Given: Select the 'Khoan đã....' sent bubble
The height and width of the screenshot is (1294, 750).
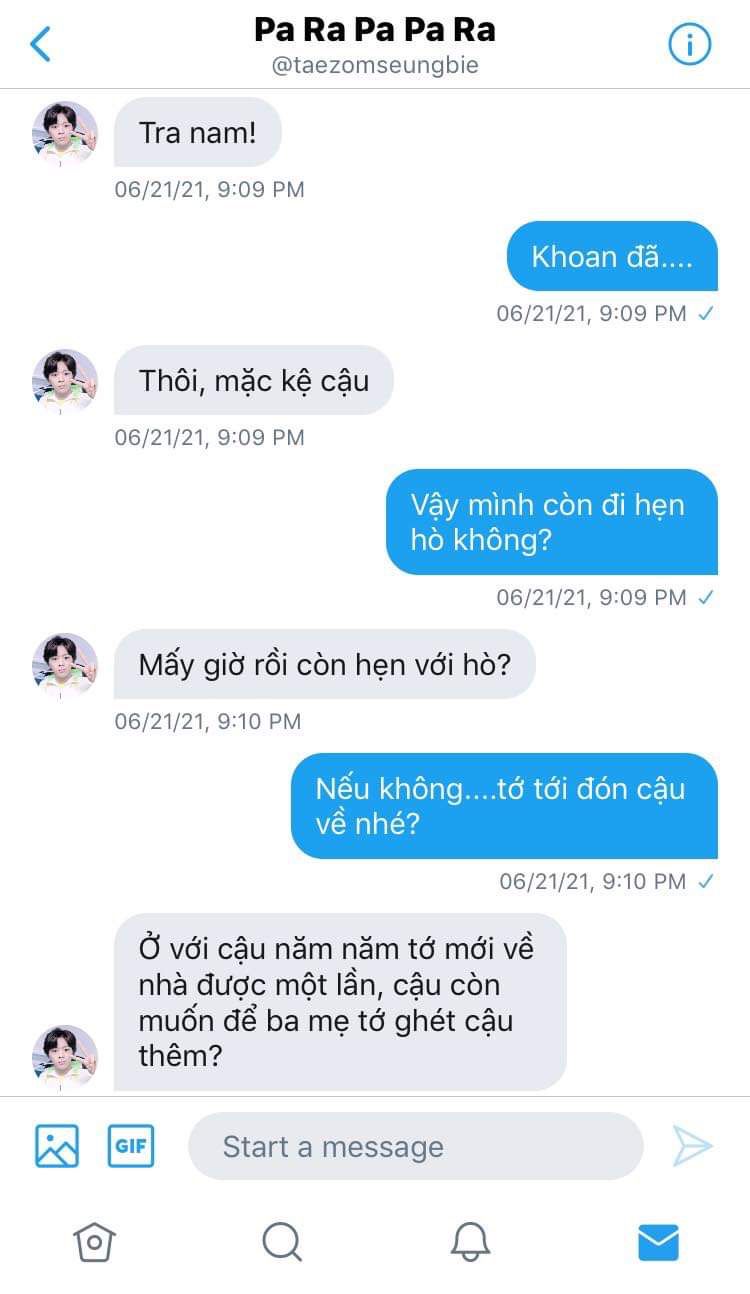Looking at the screenshot, I should coord(612,256).
